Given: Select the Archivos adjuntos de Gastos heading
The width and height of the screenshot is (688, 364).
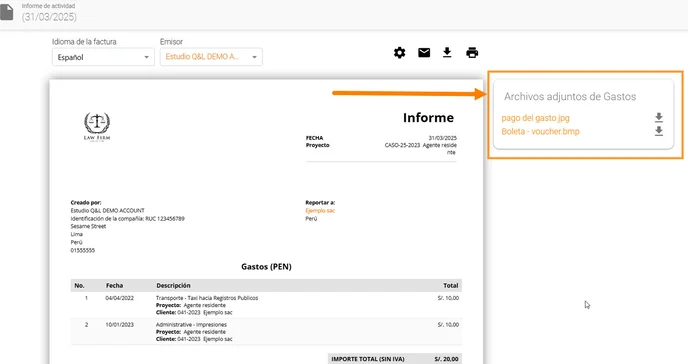Looking at the screenshot, I should click(x=570, y=96).
